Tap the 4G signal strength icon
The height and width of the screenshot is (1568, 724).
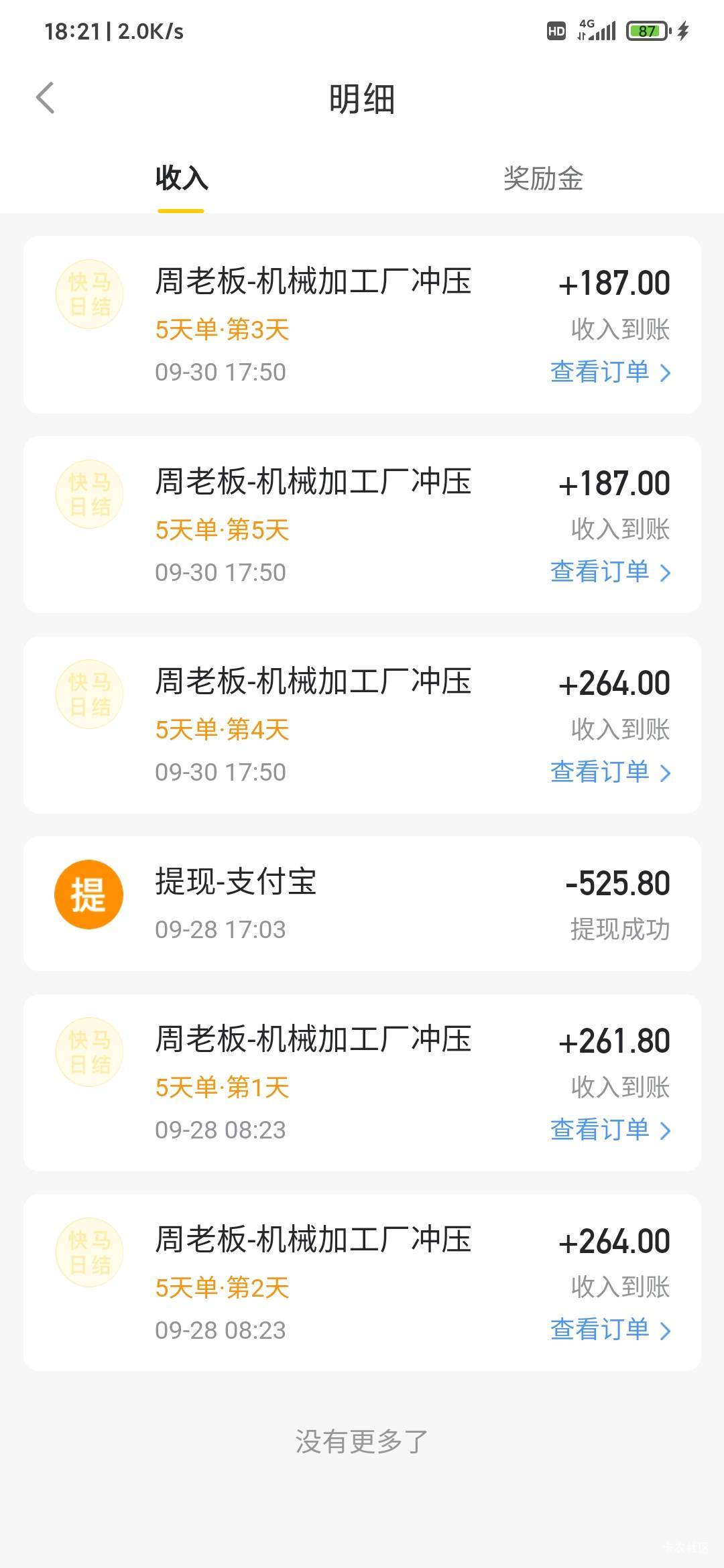point(596,31)
